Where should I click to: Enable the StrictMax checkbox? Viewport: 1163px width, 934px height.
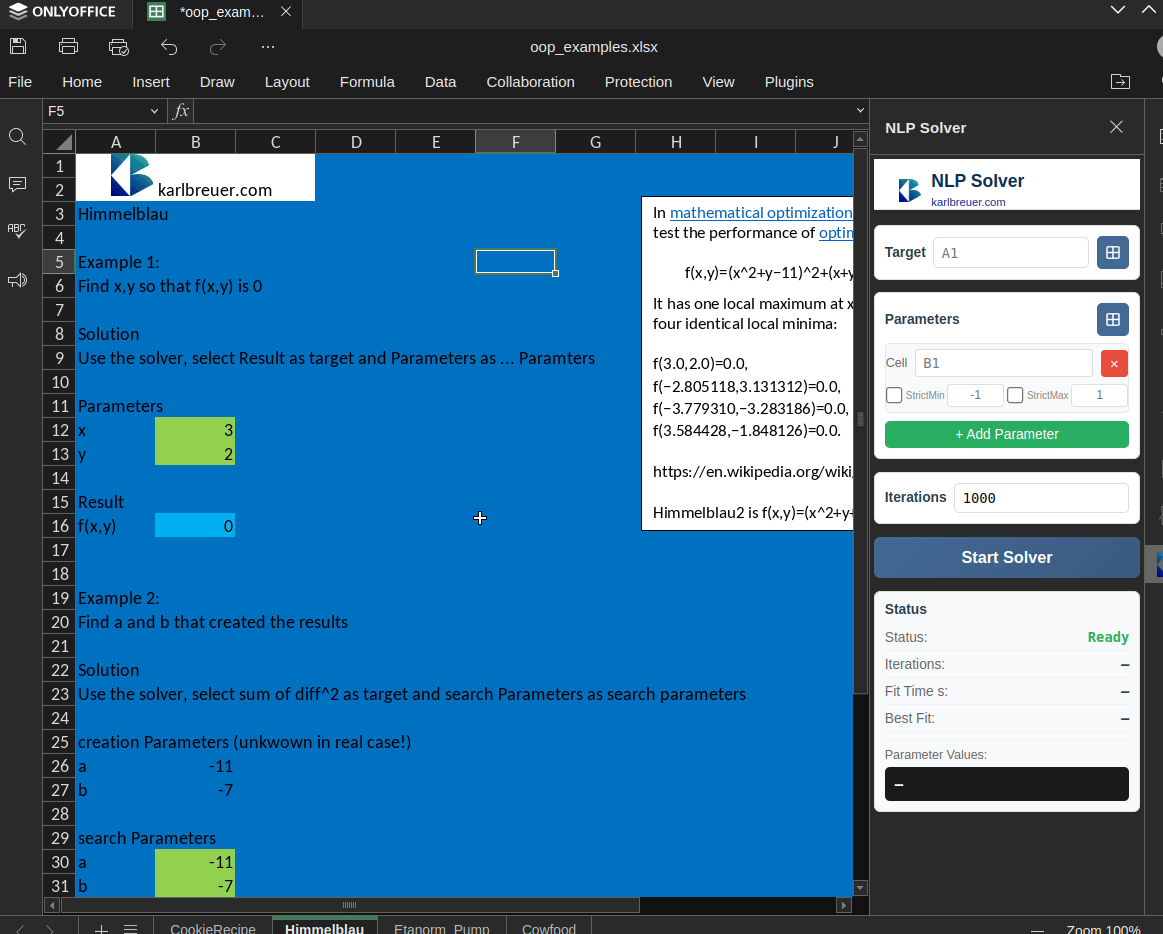pos(1015,395)
